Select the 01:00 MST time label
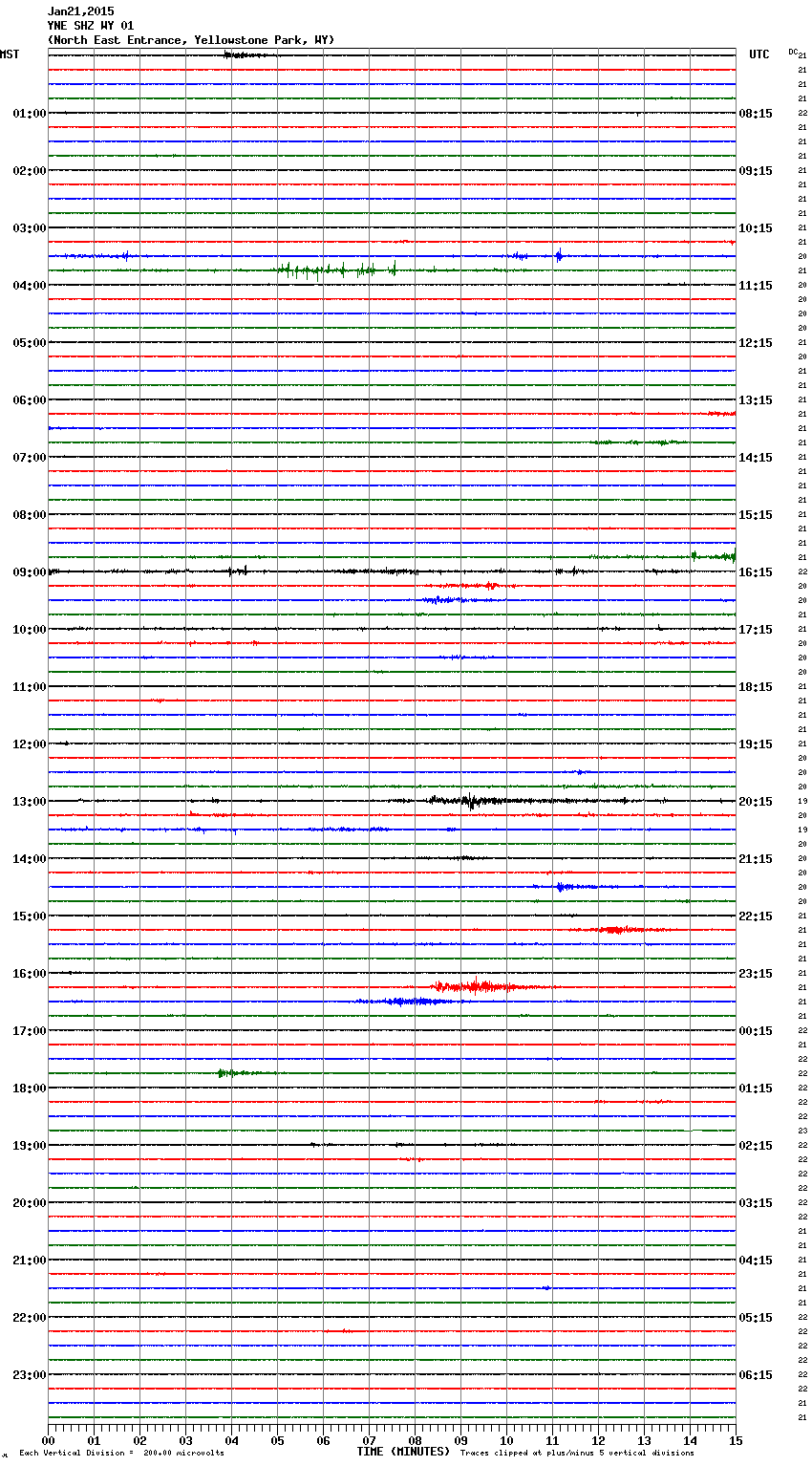 (30, 114)
